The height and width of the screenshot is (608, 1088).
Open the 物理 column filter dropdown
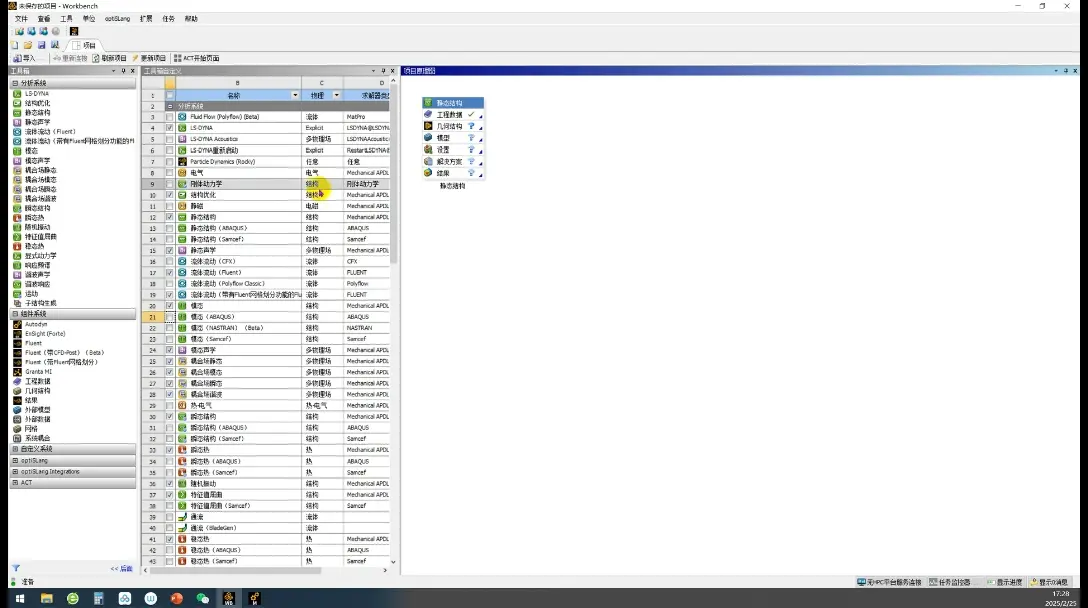pyautogui.click(x=337, y=95)
